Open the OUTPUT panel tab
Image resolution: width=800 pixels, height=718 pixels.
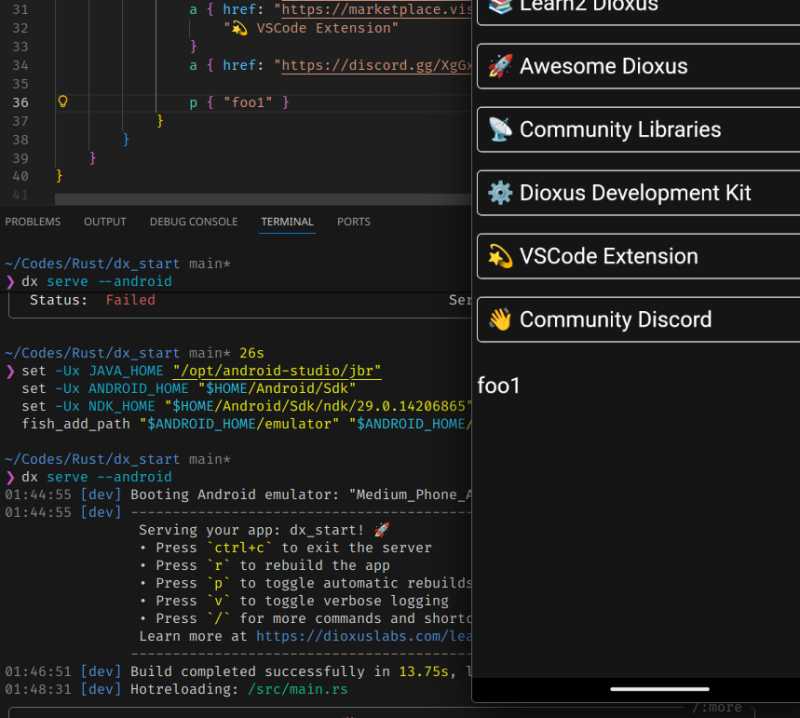point(105,222)
